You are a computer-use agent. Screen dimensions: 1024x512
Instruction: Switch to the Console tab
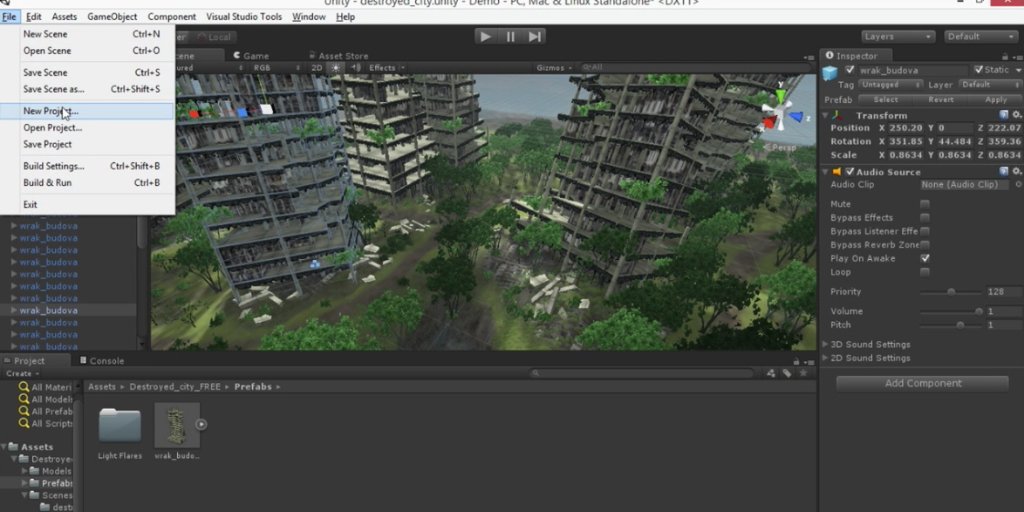[x=102, y=360]
